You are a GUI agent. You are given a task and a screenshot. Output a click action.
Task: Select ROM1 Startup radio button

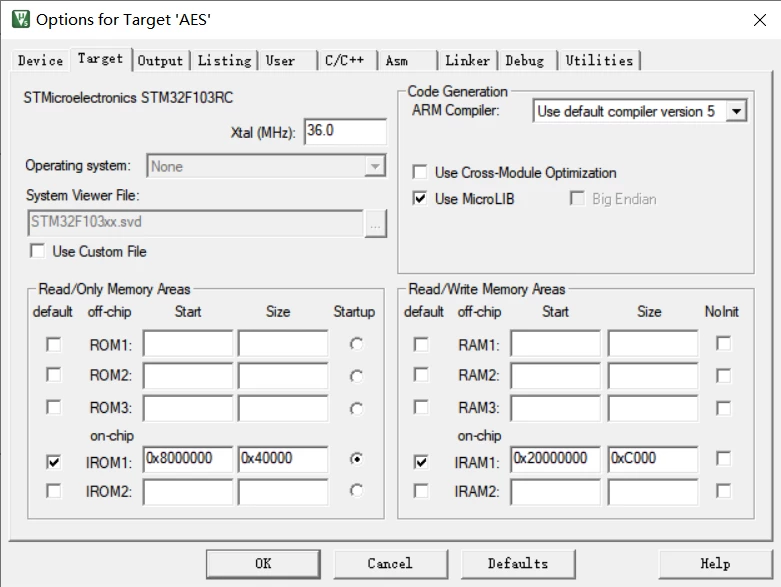(356, 344)
